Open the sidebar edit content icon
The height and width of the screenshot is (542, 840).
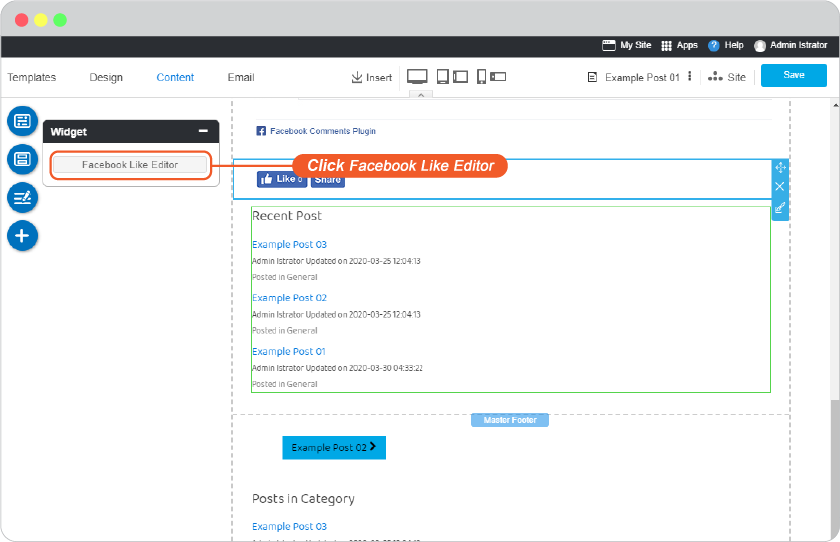[x=22, y=198]
